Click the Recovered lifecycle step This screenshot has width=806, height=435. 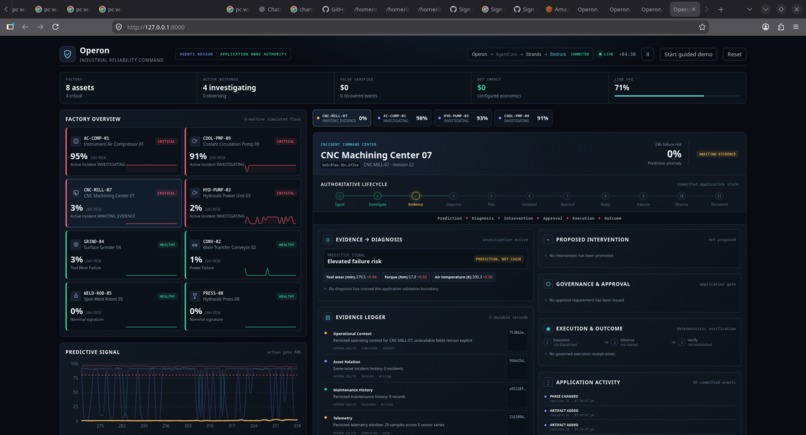(719, 199)
